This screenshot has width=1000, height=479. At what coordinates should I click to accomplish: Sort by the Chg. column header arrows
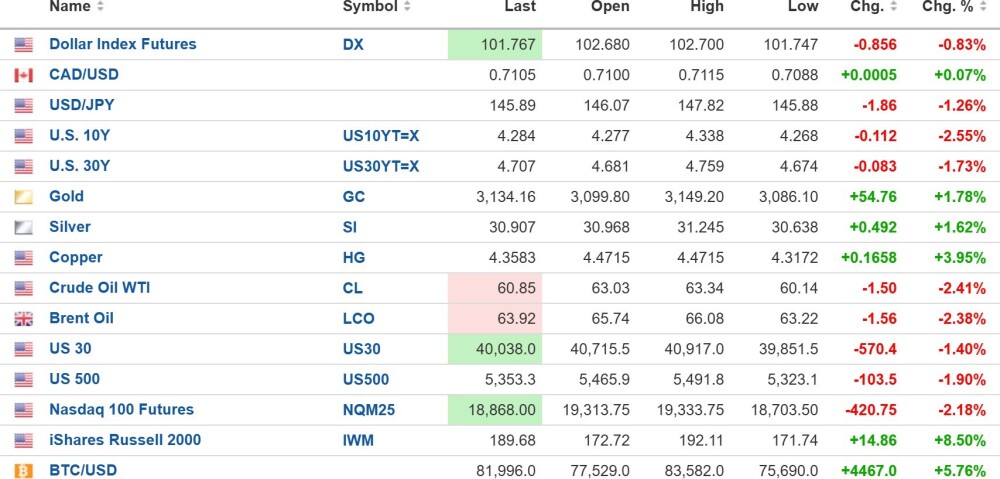click(892, 7)
